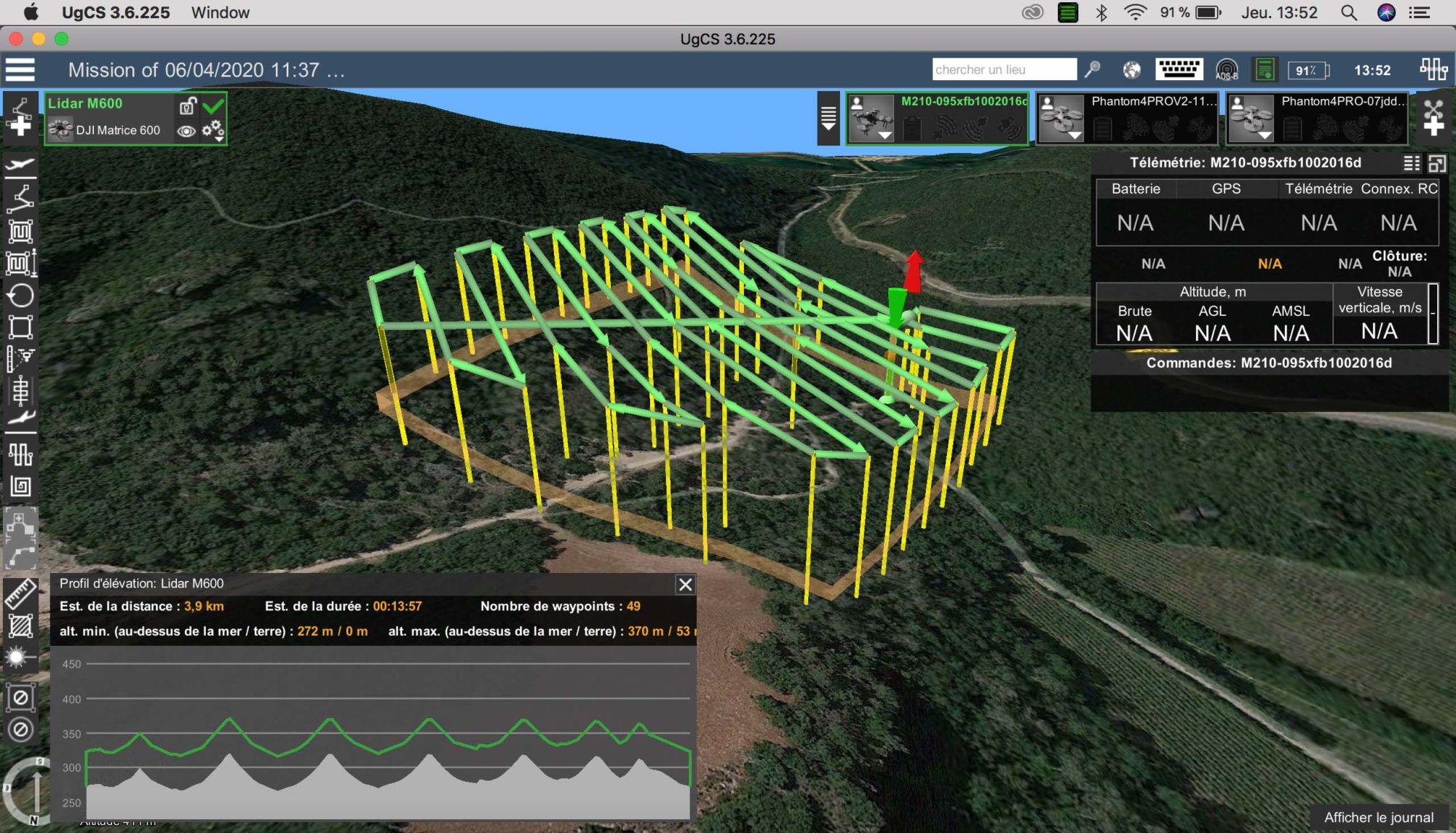Click the GPS telemetry column header
1456x833 pixels.
(x=1226, y=189)
